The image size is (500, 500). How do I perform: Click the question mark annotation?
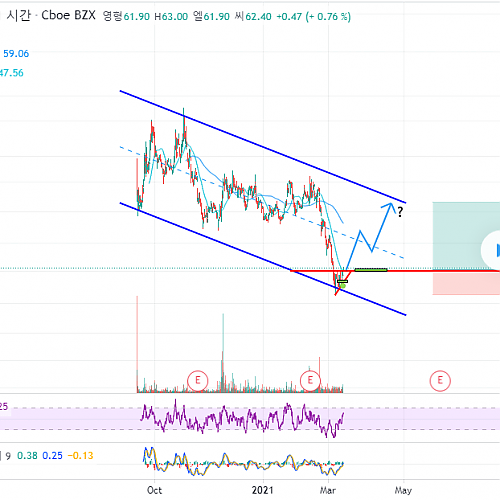click(x=400, y=212)
